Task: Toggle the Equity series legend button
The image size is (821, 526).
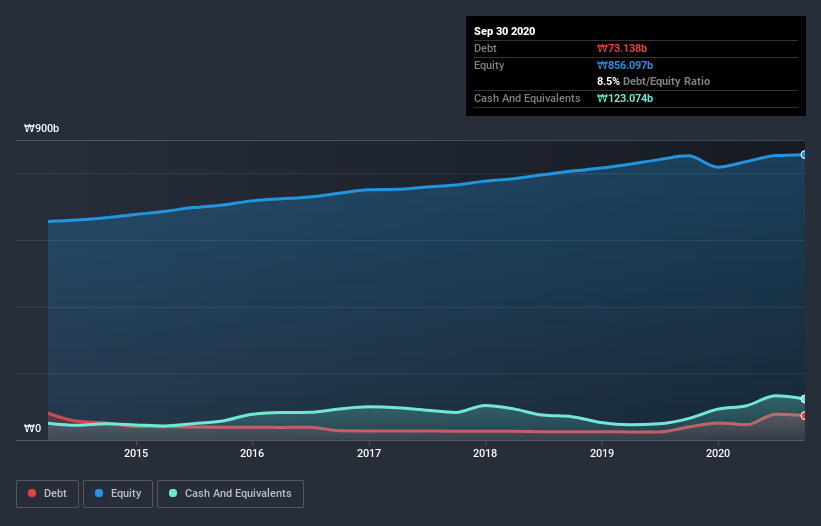Action: (118, 494)
